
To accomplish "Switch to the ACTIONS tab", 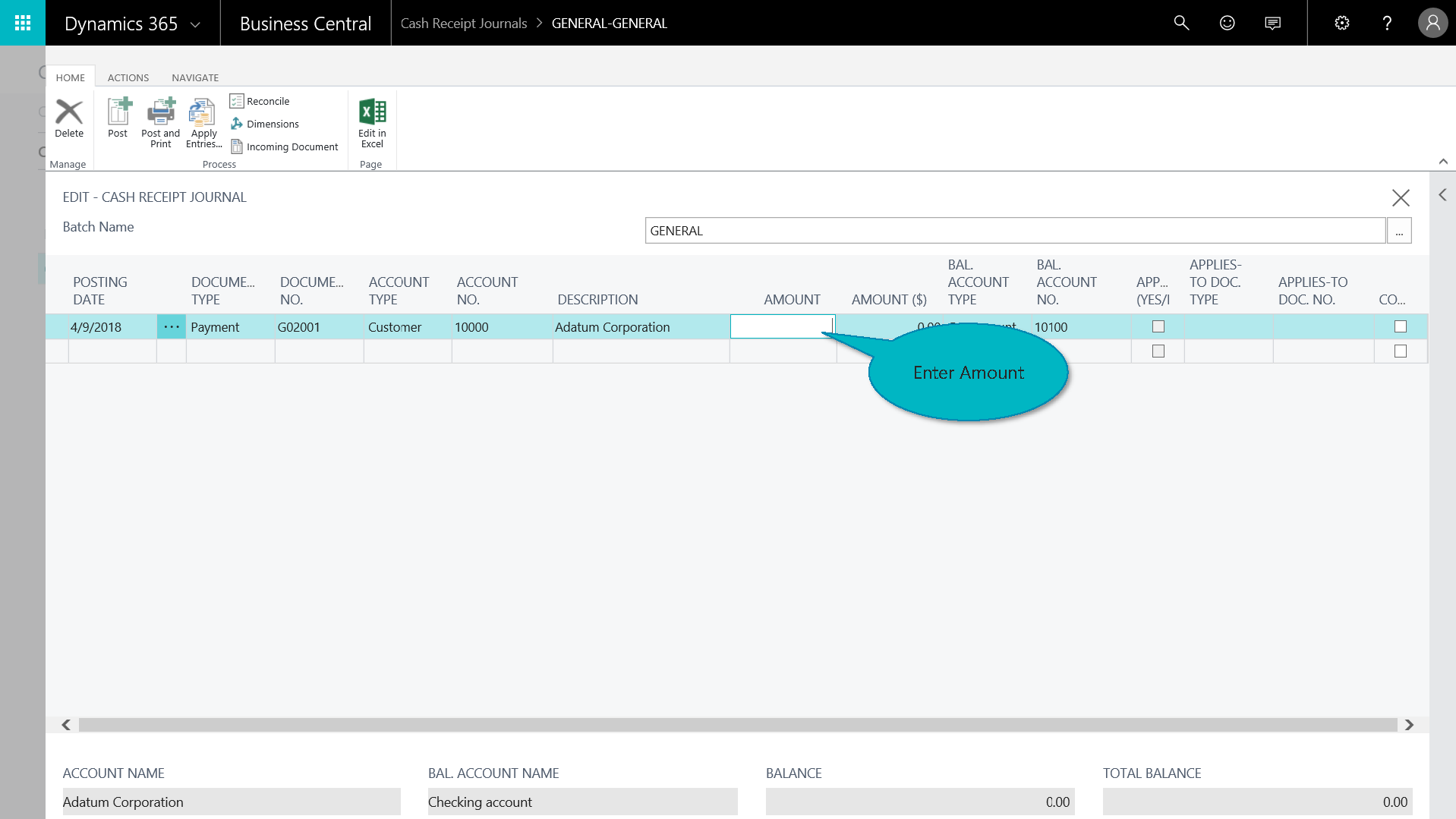I will pos(128,77).
